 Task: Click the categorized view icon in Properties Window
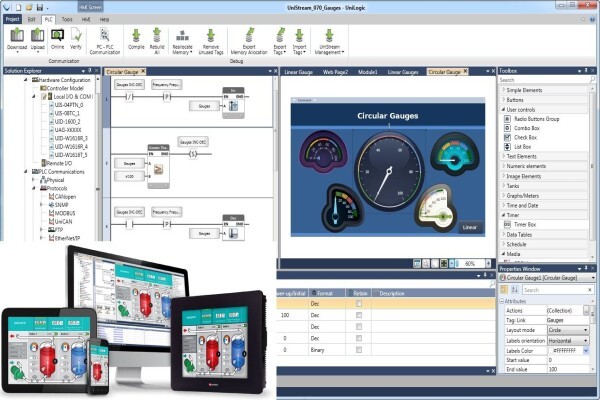point(504,290)
